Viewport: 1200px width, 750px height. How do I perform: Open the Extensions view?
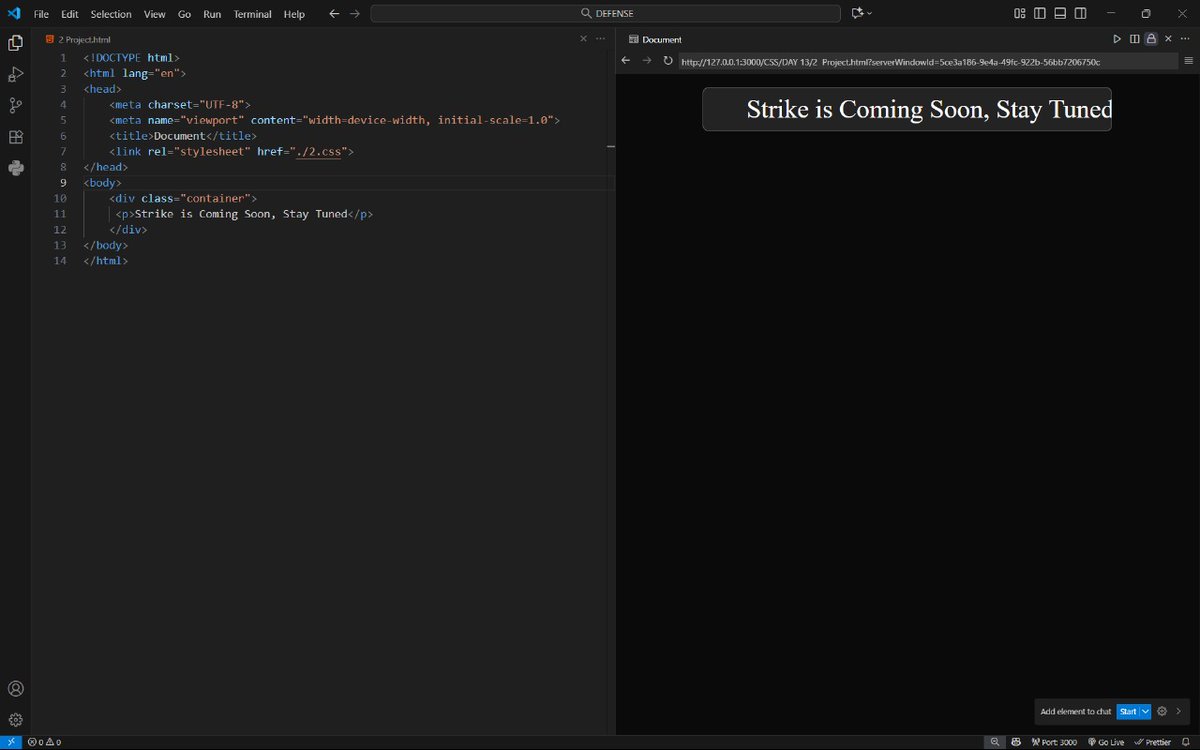(15, 137)
